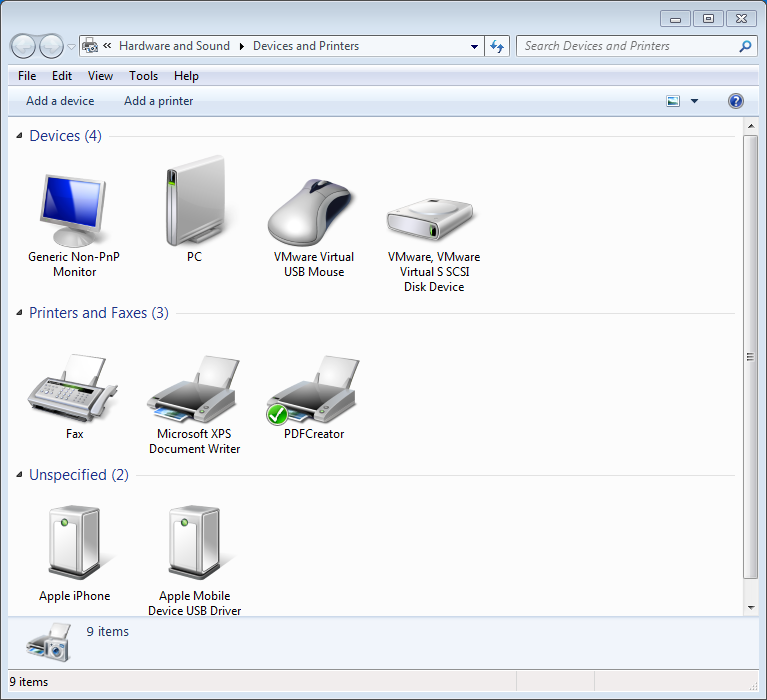This screenshot has height=700, width=767.
Task: Click devices icon in details pane
Action: pos(49,642)
